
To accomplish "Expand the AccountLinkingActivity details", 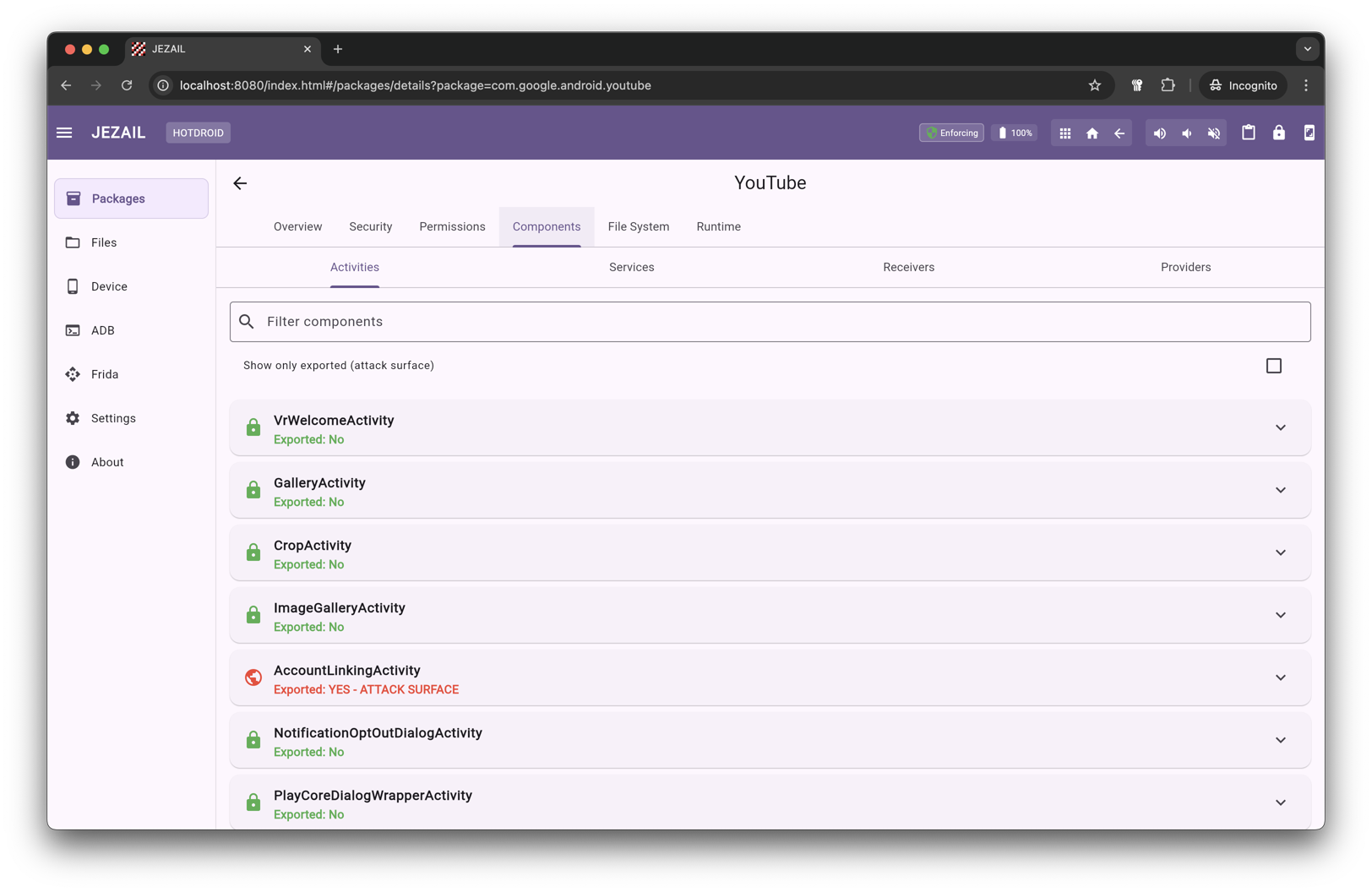I will (x=1280, y=677).
